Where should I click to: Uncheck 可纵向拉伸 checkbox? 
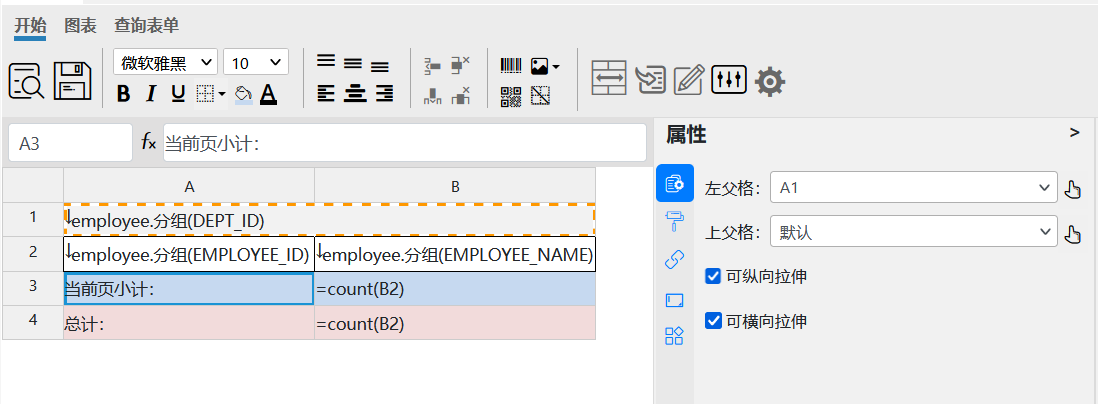coord(713,276)
